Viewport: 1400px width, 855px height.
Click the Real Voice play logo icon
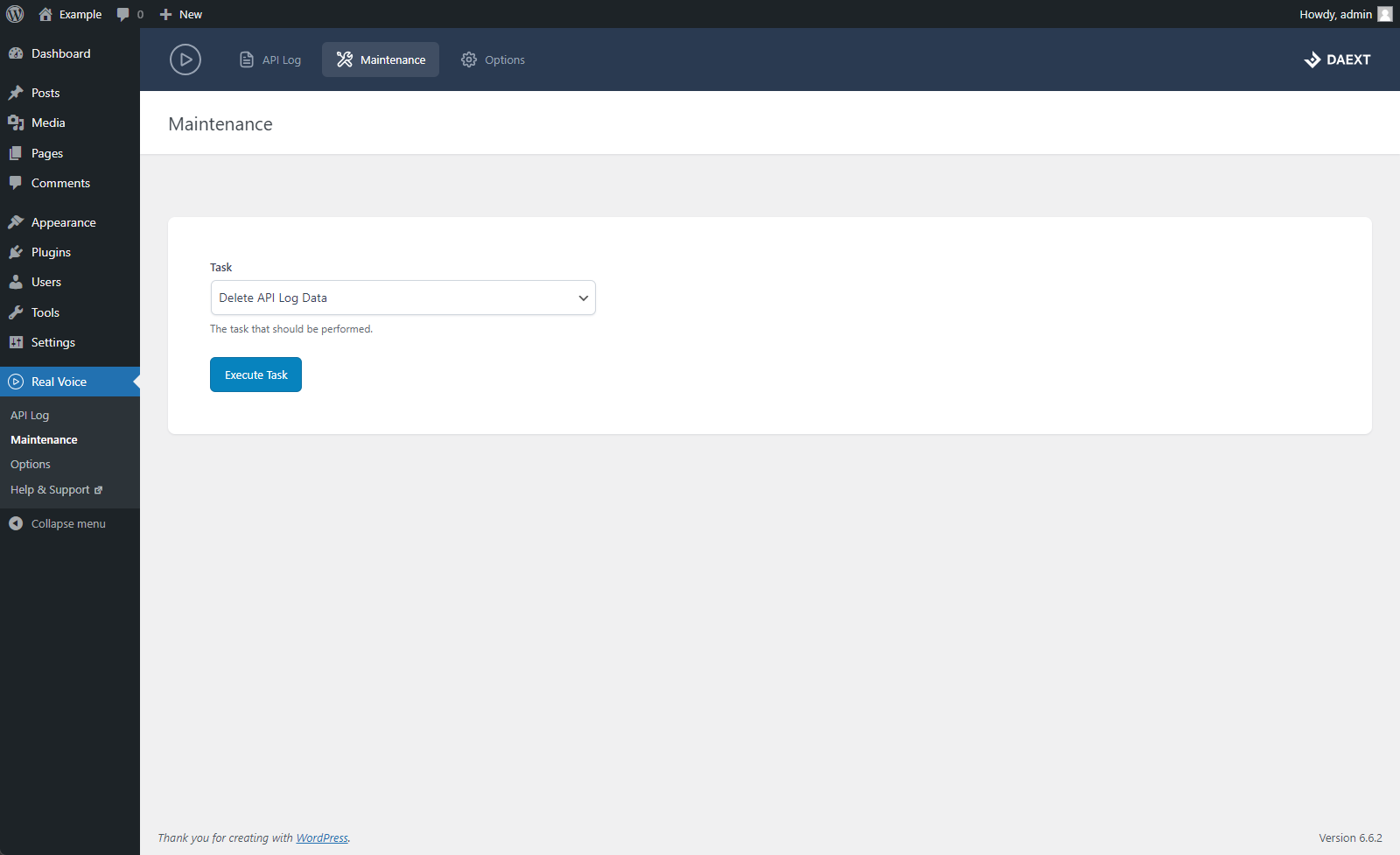185,60
